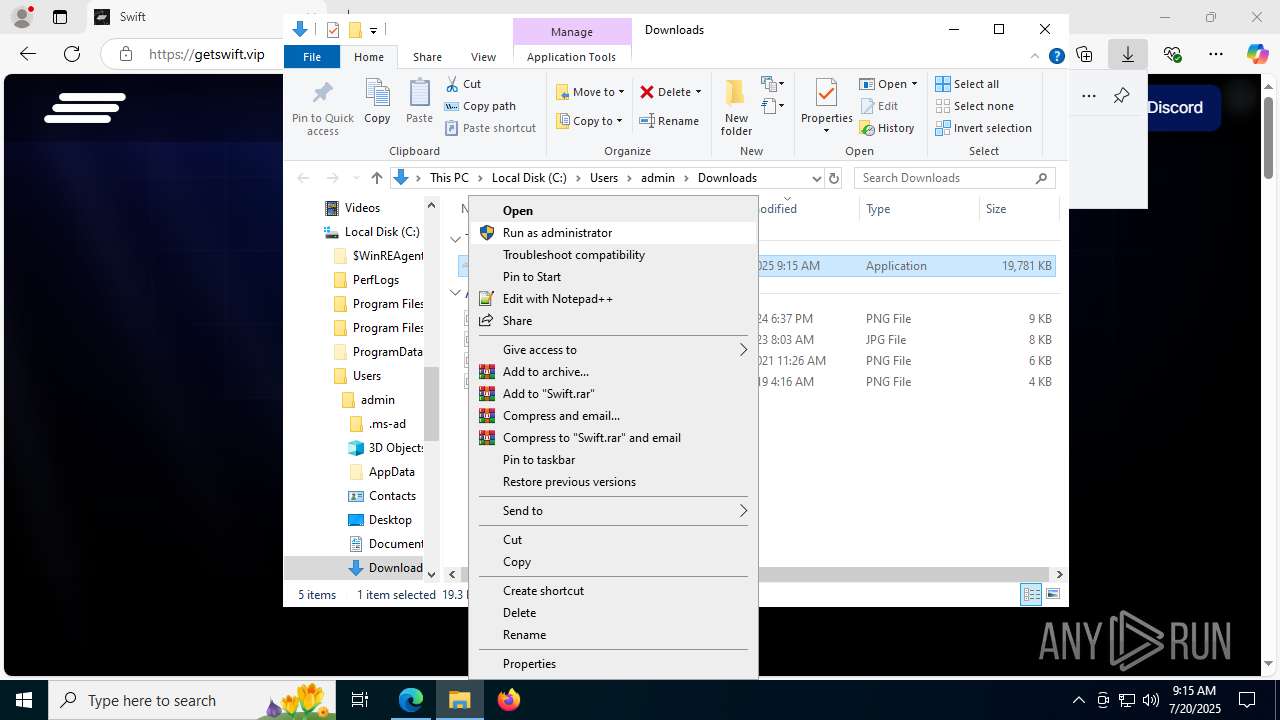Screen dimensions: 1280x720
Task: Click the taskbar search box
Action: (x=192, y=700)
